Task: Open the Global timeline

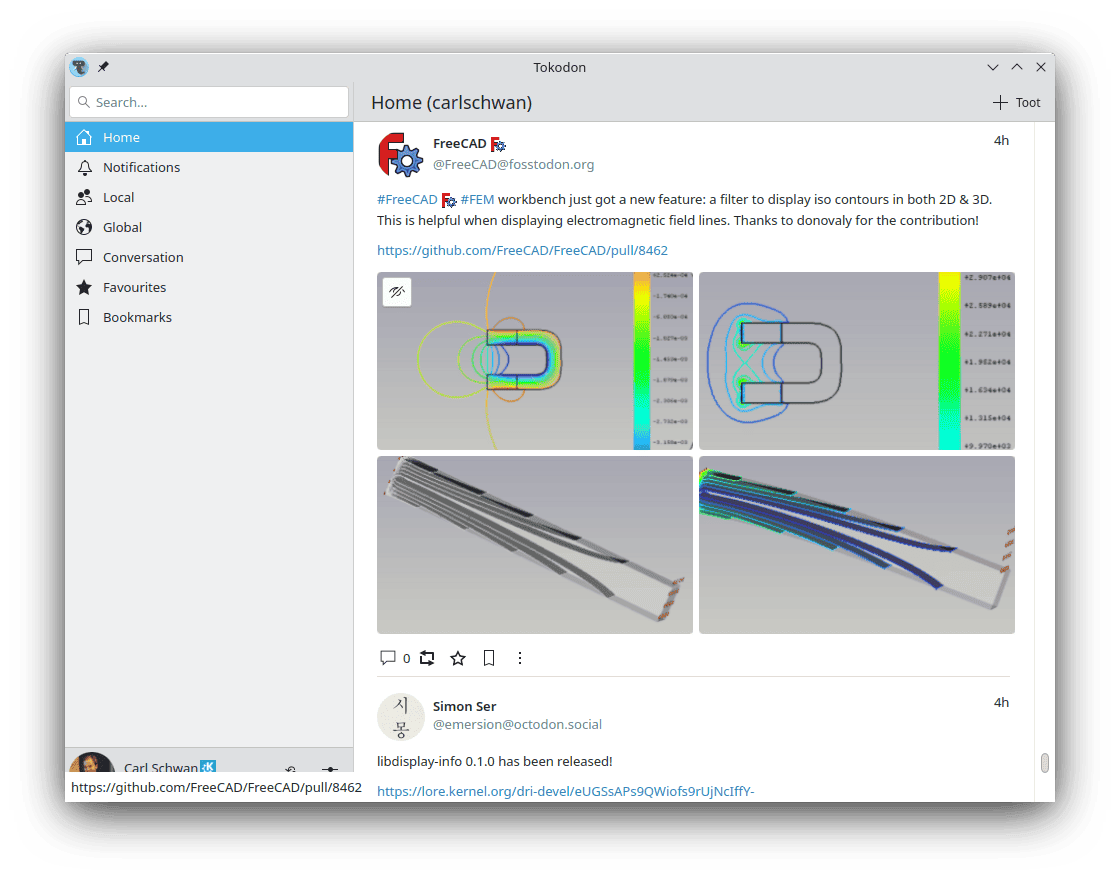Action: [x=209, y=227]
